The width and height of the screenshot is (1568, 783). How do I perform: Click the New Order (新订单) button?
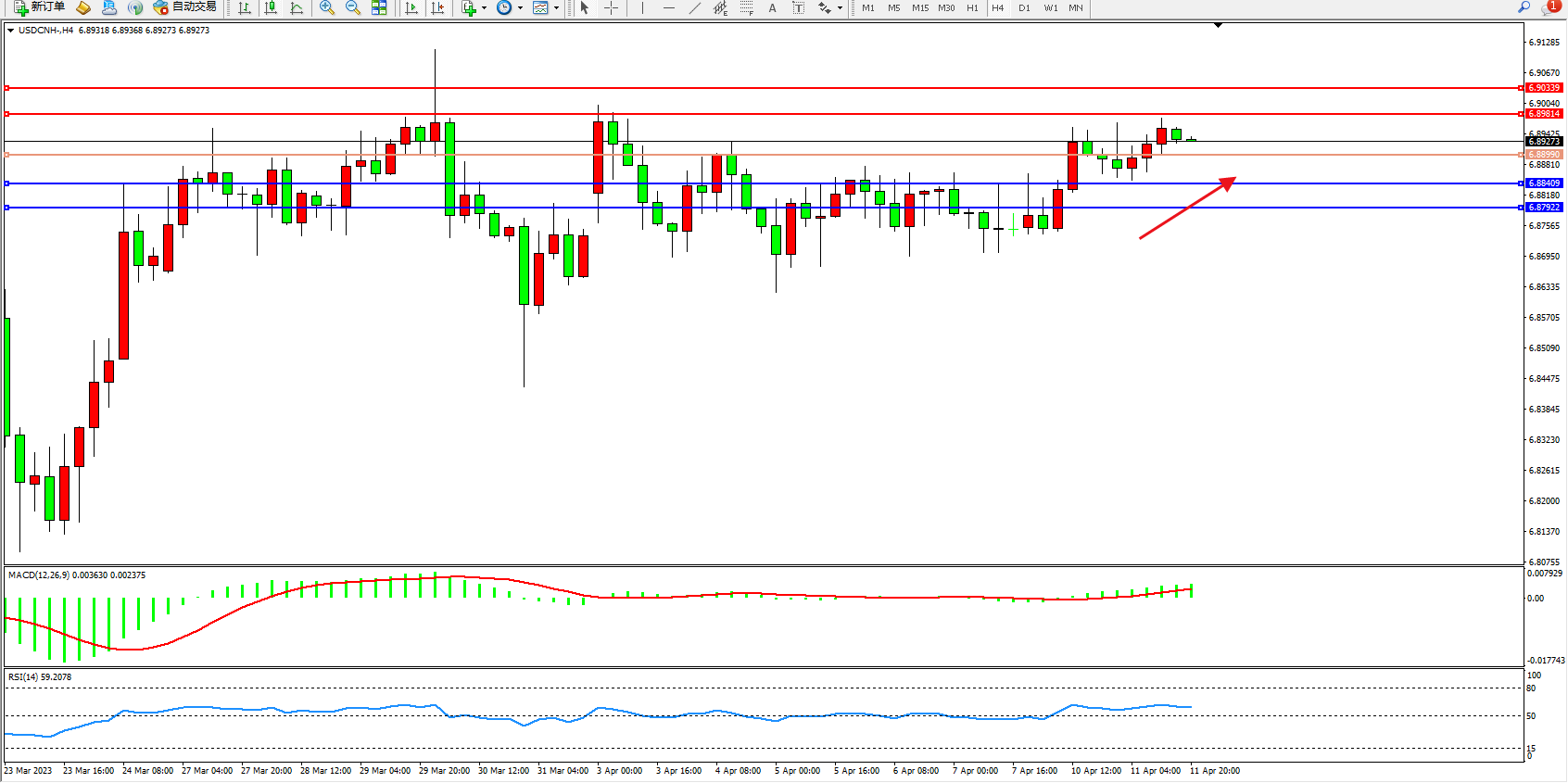coord(39,7)
